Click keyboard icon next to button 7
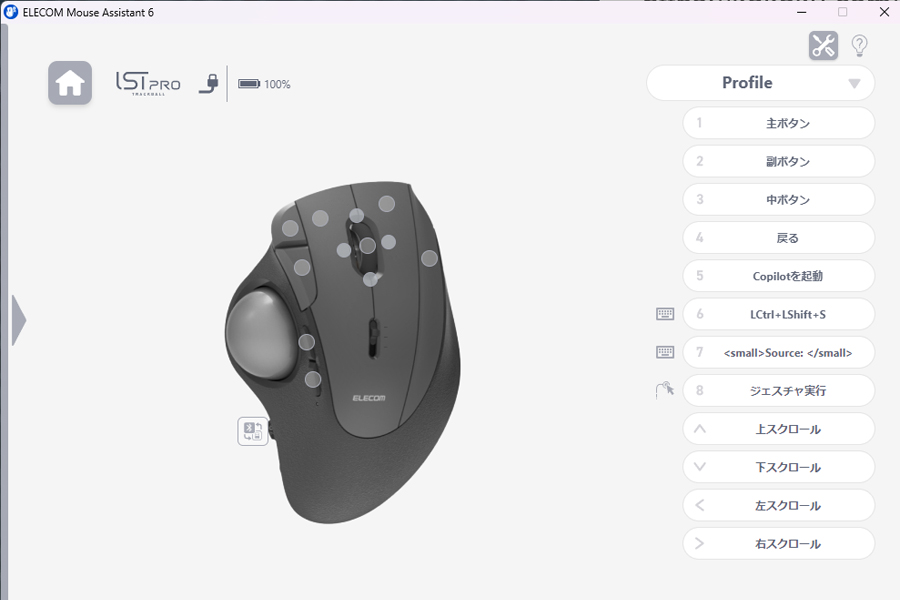The image size is (900, 600). [665, 352]
